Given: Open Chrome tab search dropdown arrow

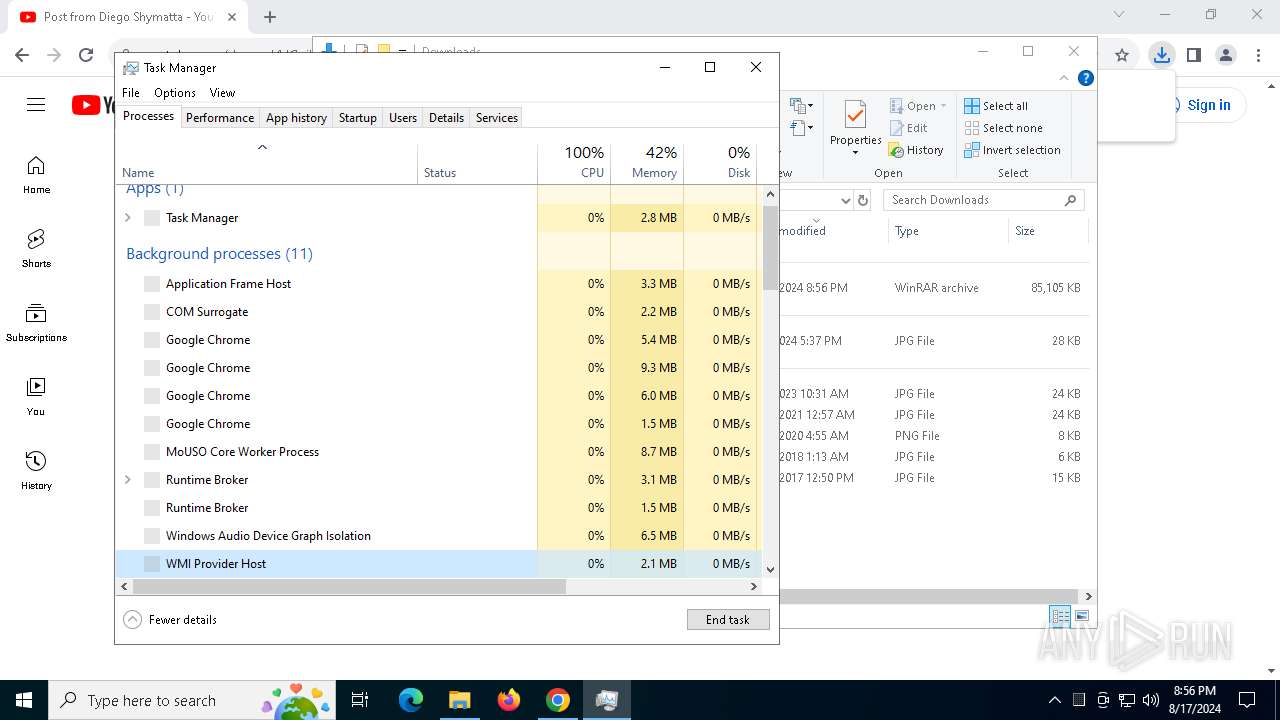Looking at the screenshot, I should pyautogui.click(x=1119, y=15).
